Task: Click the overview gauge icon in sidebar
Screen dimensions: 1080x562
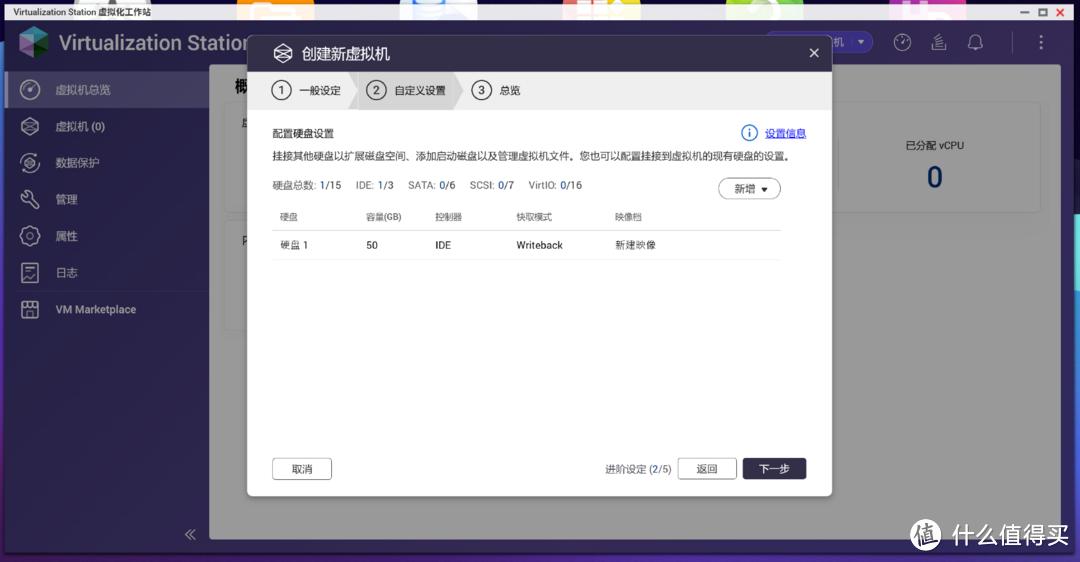Action: [30, 90]
